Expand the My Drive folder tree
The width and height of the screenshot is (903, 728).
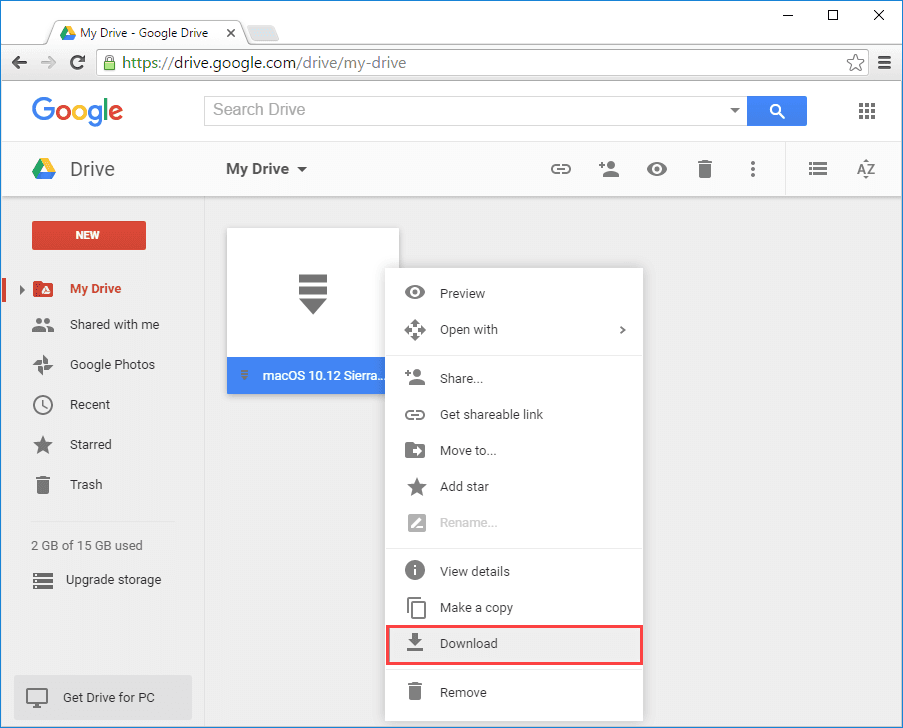tap(22, 289)
